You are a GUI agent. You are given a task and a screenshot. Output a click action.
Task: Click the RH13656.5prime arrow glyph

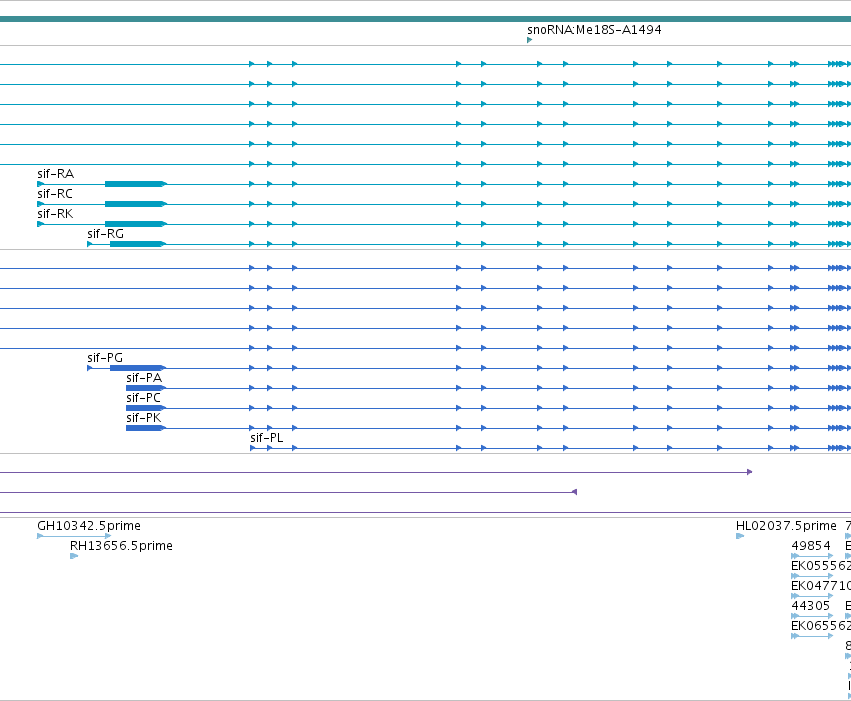[x=74, y=556]
